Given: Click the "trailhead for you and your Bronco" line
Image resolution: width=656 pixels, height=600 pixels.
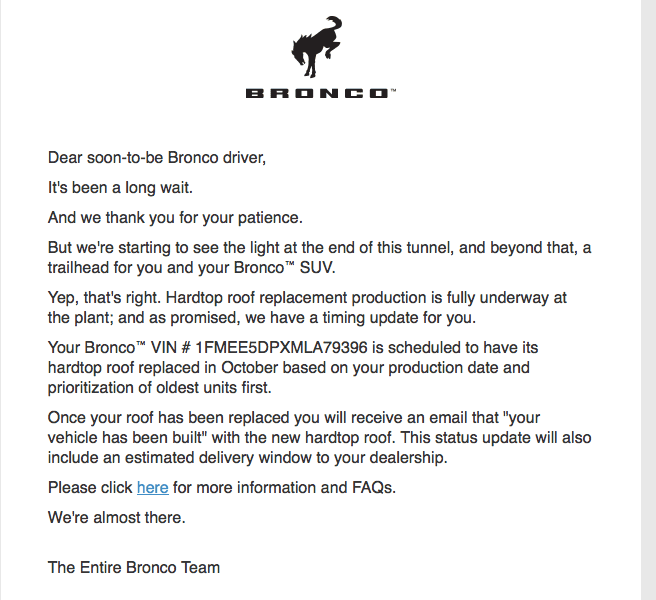Looking at the screenshot, I should click(x=192, y=268).
